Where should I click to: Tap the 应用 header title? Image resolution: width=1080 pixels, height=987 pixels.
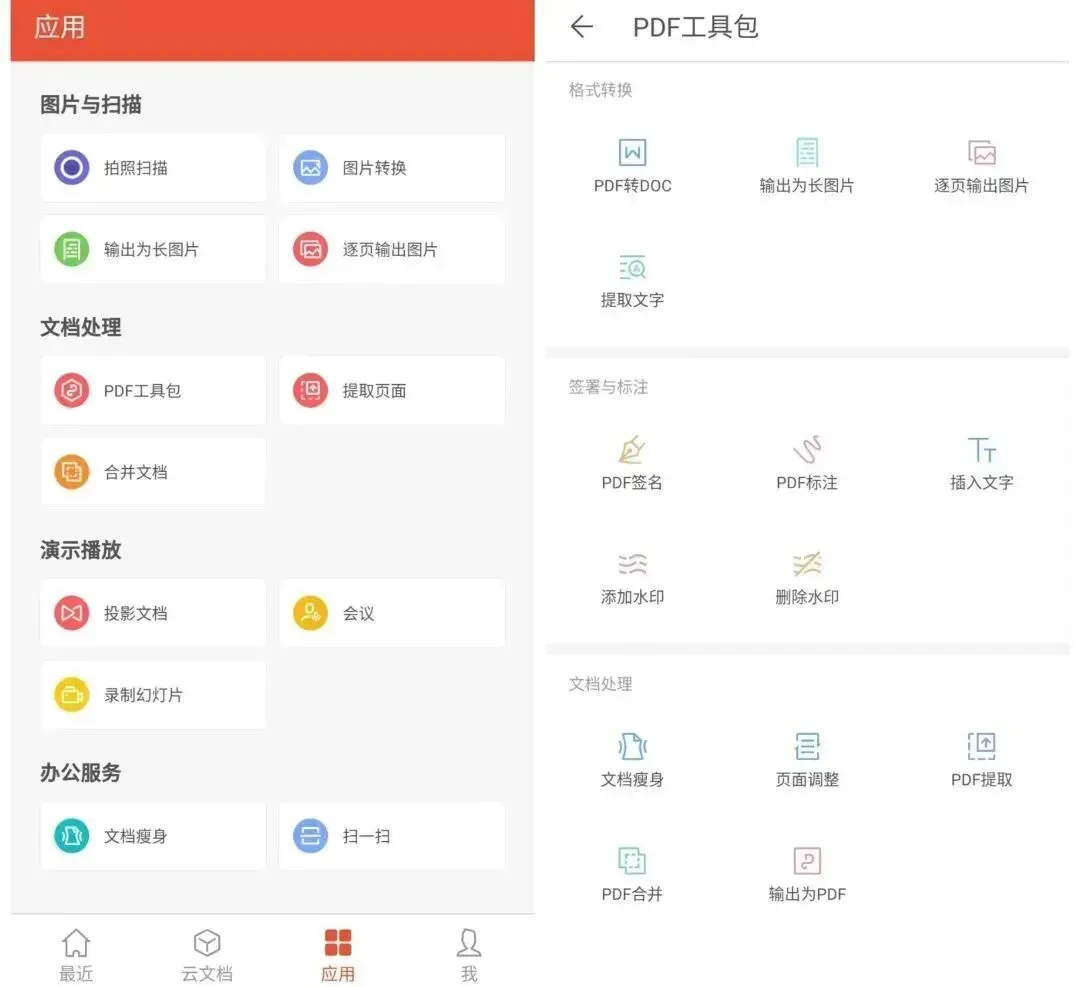60,28
